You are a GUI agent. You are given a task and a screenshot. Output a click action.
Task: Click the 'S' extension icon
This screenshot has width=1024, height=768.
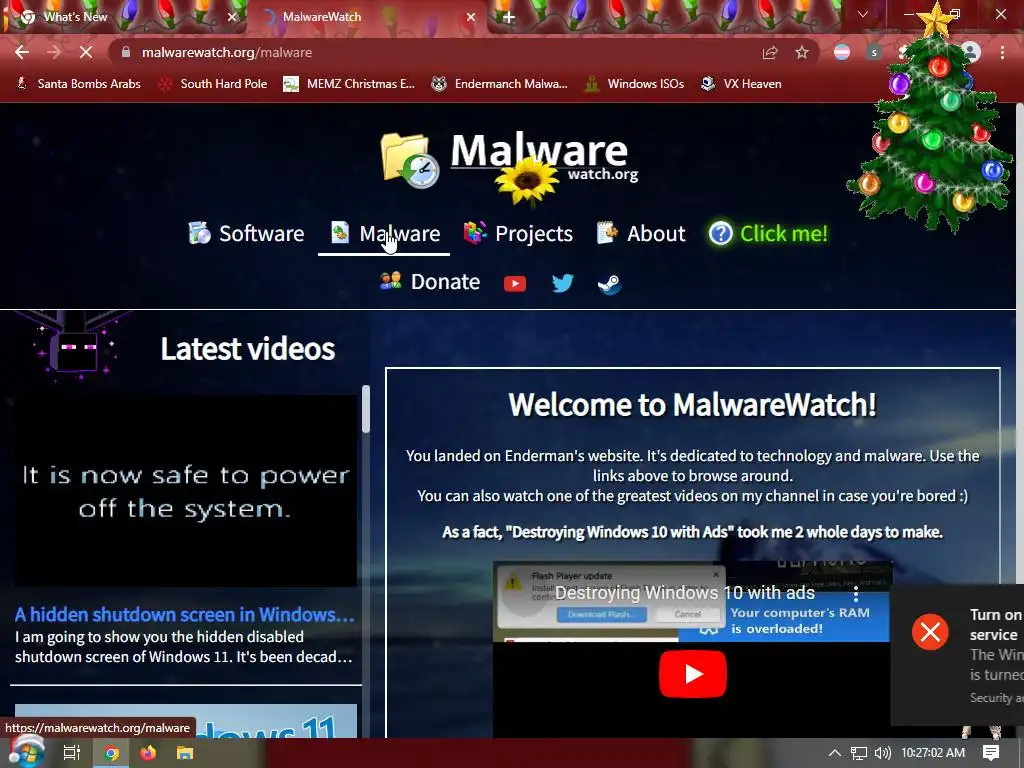pyautogui.click(x=874, y=52)
